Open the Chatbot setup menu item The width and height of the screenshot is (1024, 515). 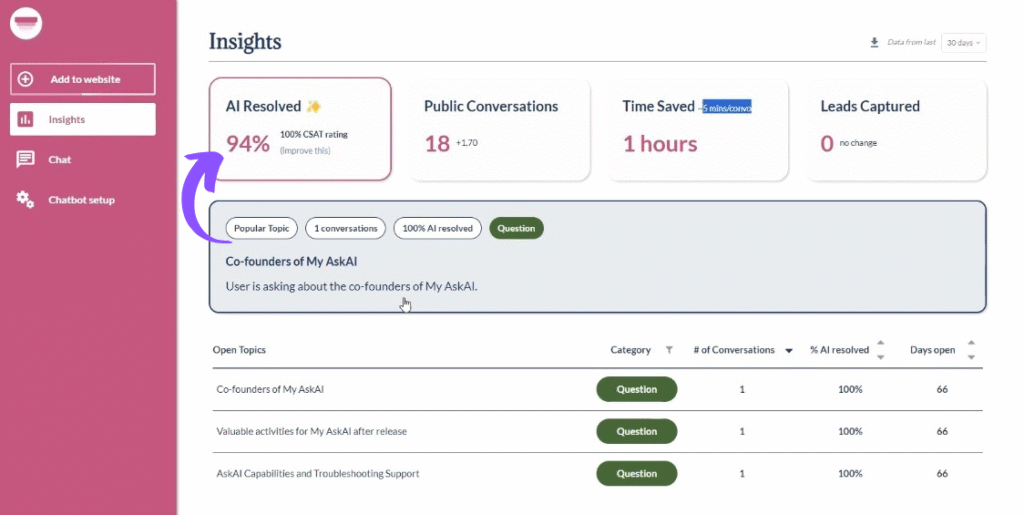81,200
